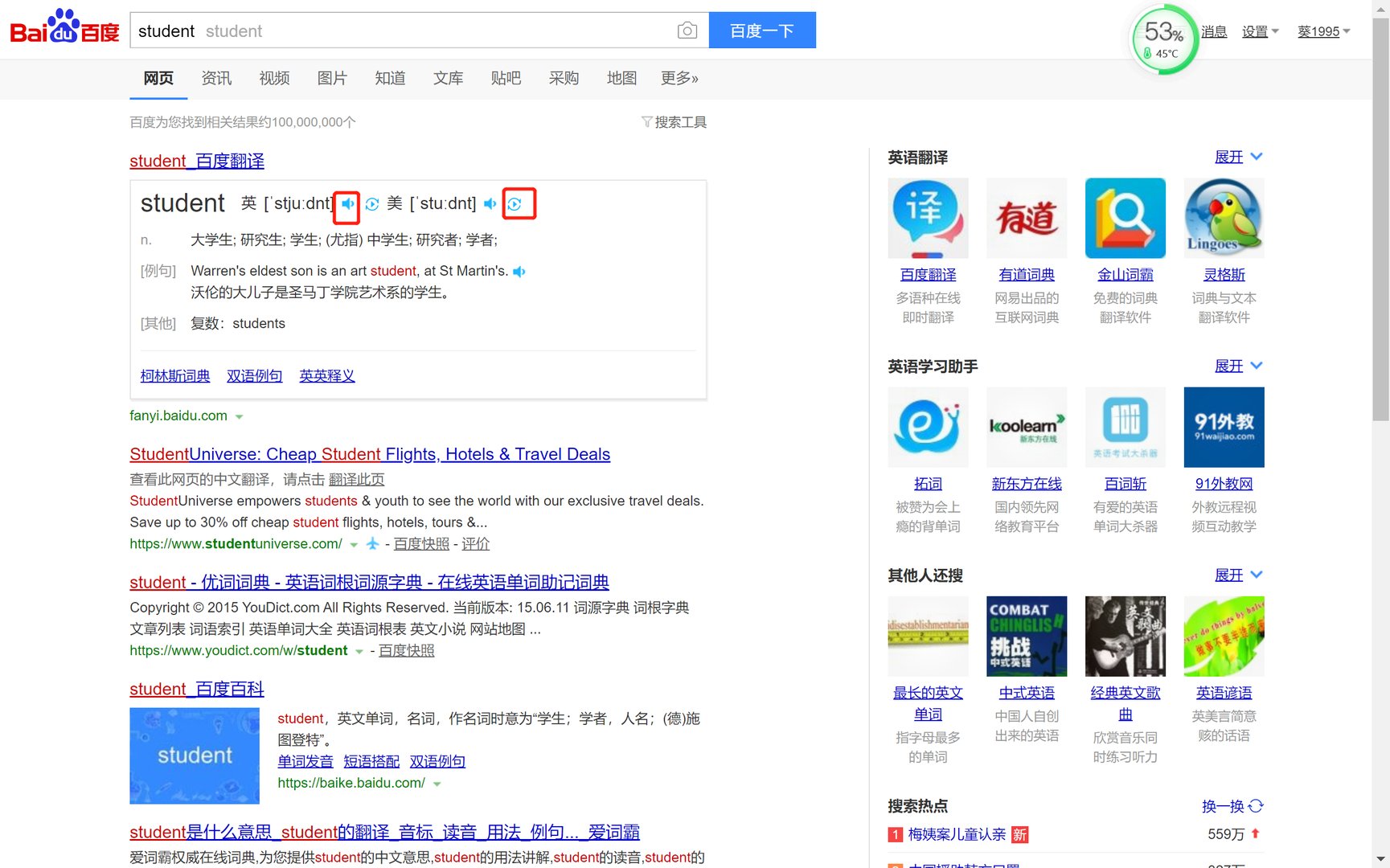Open StudentUniverse Cheap Student Flights result
This screenshot has width=1390, height=868.
370,454
